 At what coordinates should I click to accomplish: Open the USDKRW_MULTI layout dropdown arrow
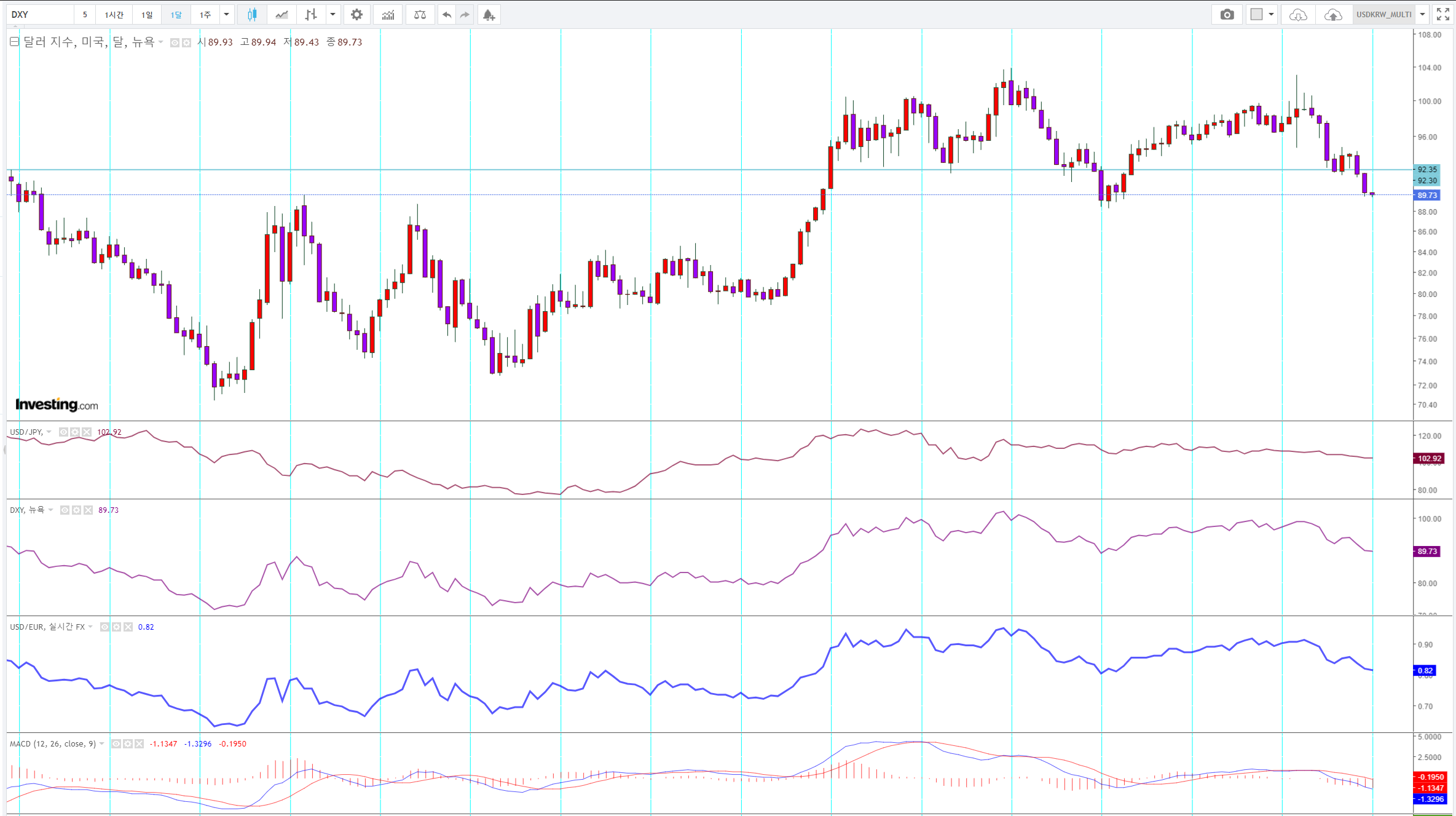point(1422,15)
